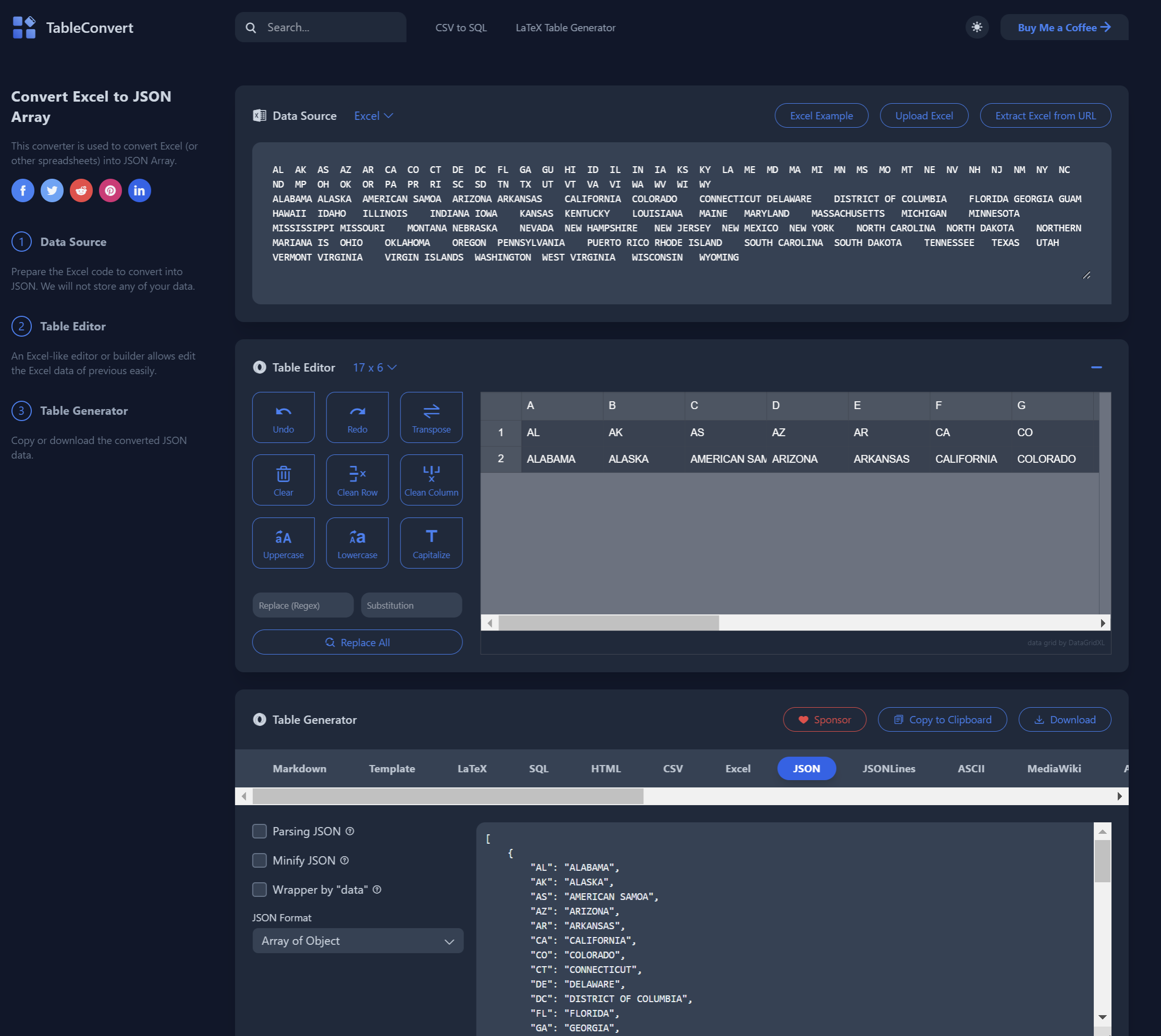This screenshot has height=1036, width=1161.
Task: Click the Clean Row icon button
Action: tap(357, 480)
